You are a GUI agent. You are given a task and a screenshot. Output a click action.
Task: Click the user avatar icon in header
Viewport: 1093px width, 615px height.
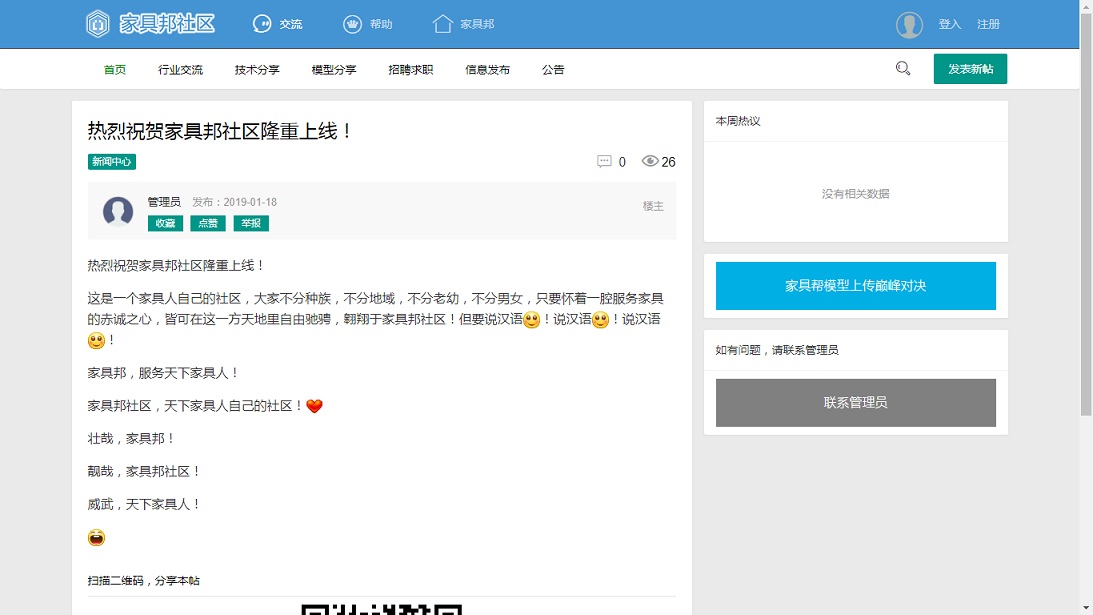tap(909, 24)
